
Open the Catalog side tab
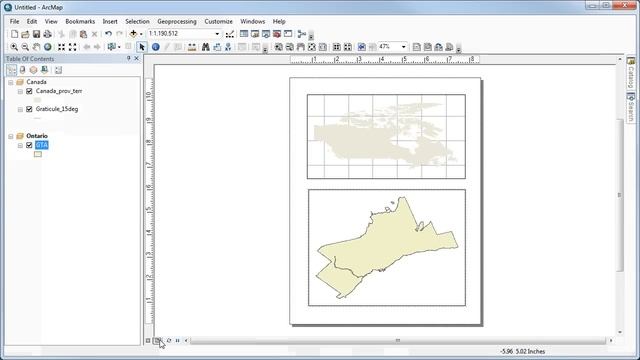pyautogui.click(x=631, y=73)
